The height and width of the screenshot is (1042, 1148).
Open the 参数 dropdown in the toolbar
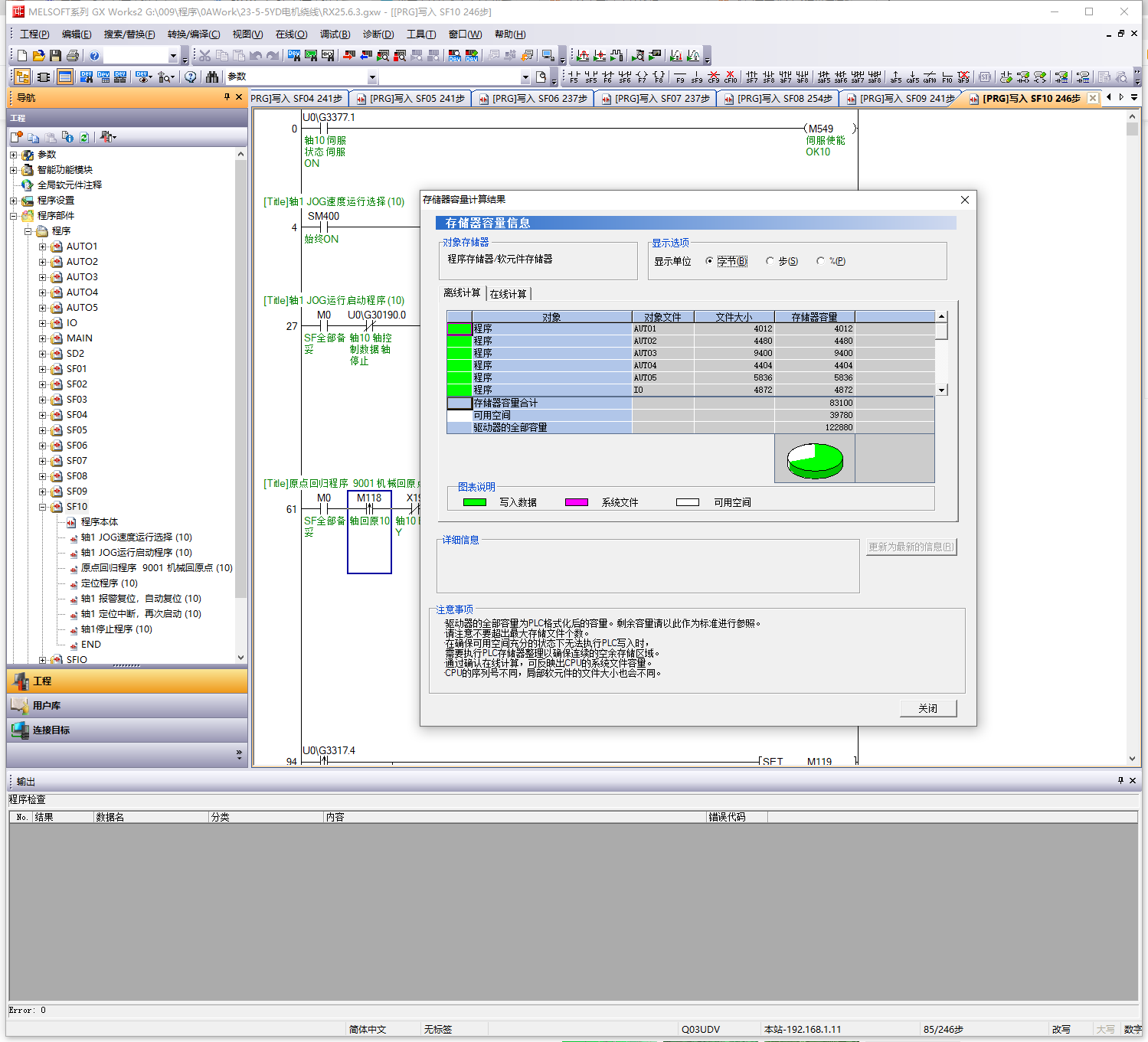[372, 77]
